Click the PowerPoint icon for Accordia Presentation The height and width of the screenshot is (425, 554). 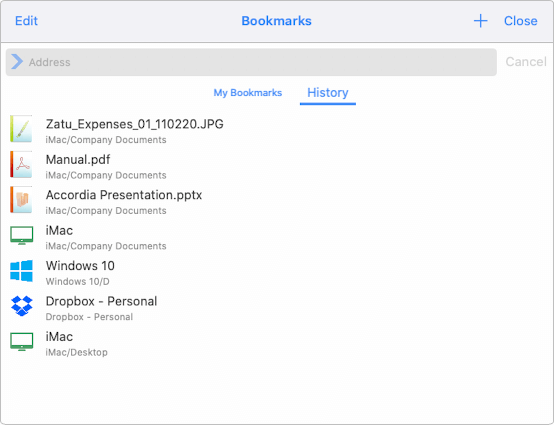[x=21, y=200]
